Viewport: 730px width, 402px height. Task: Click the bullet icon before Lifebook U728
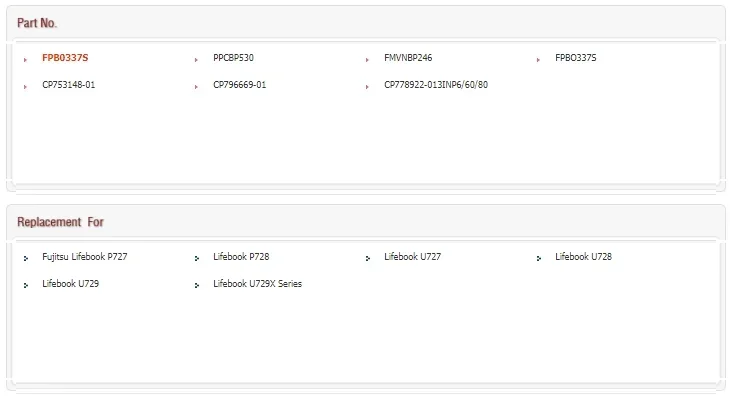(538, 259)
